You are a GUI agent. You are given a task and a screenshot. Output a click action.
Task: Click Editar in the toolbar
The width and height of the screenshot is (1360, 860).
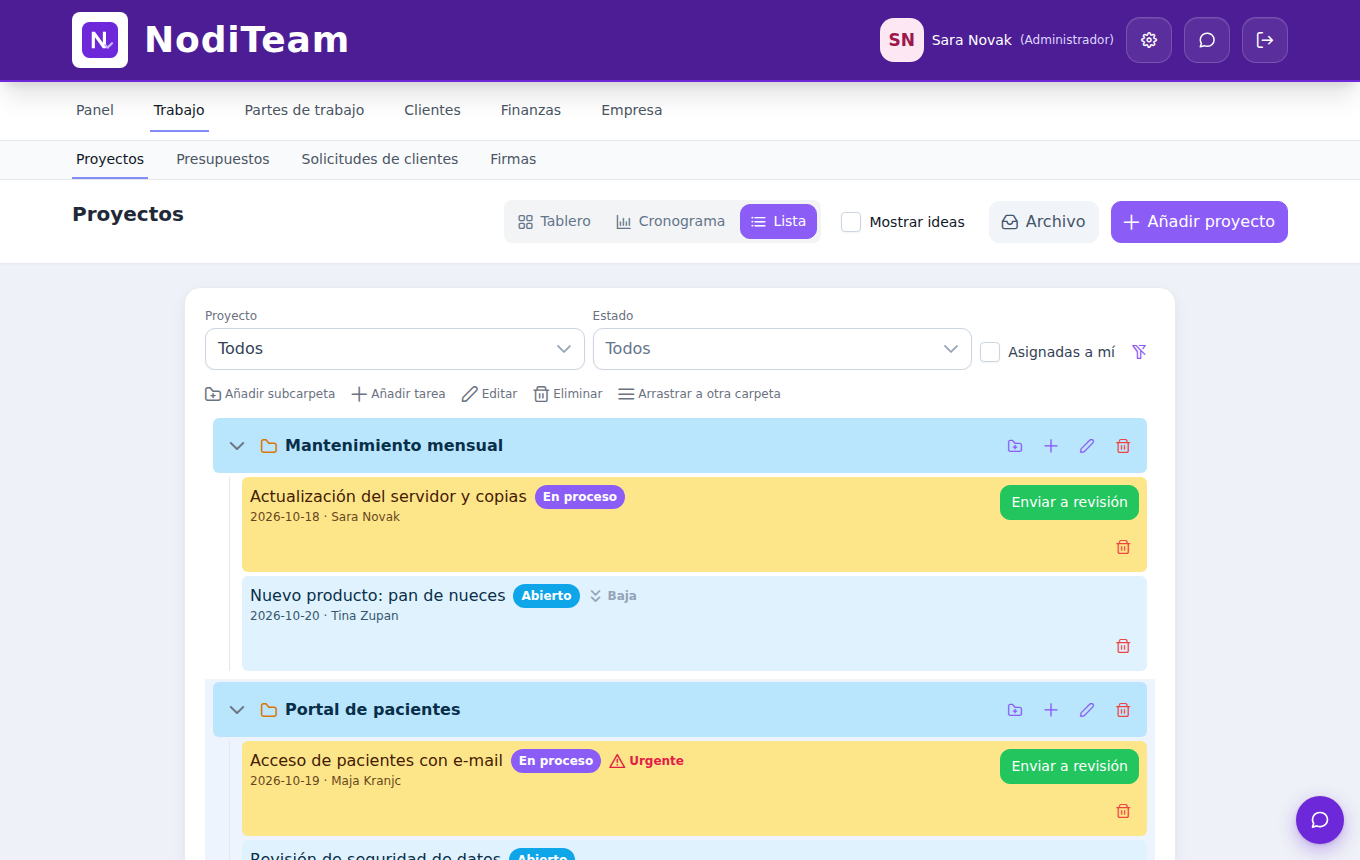489,394
